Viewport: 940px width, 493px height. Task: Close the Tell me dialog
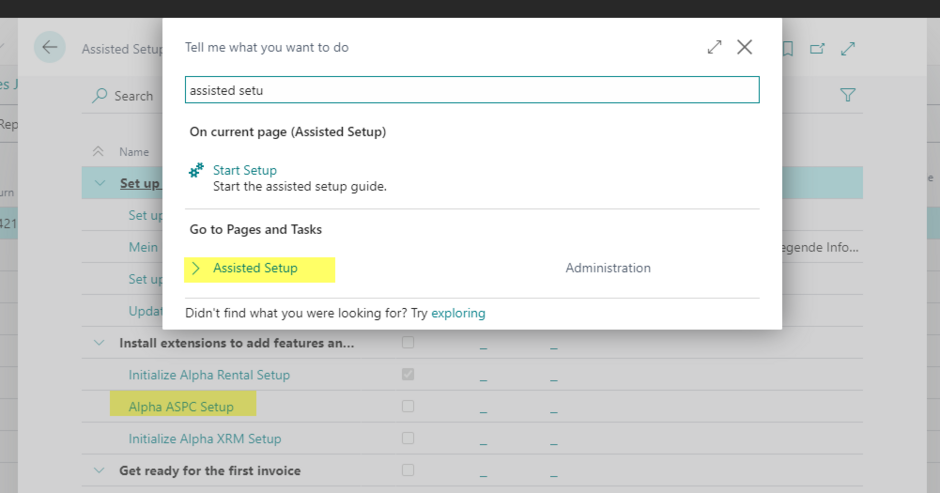tap(744, 47)
